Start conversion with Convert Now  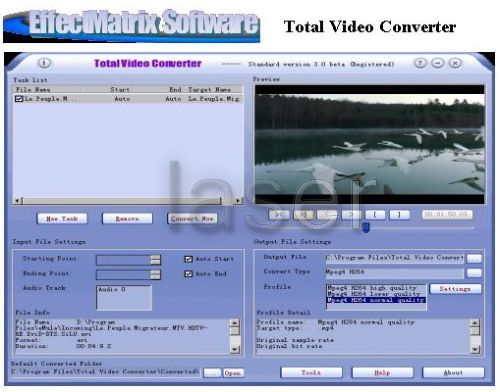coord(192,219)
